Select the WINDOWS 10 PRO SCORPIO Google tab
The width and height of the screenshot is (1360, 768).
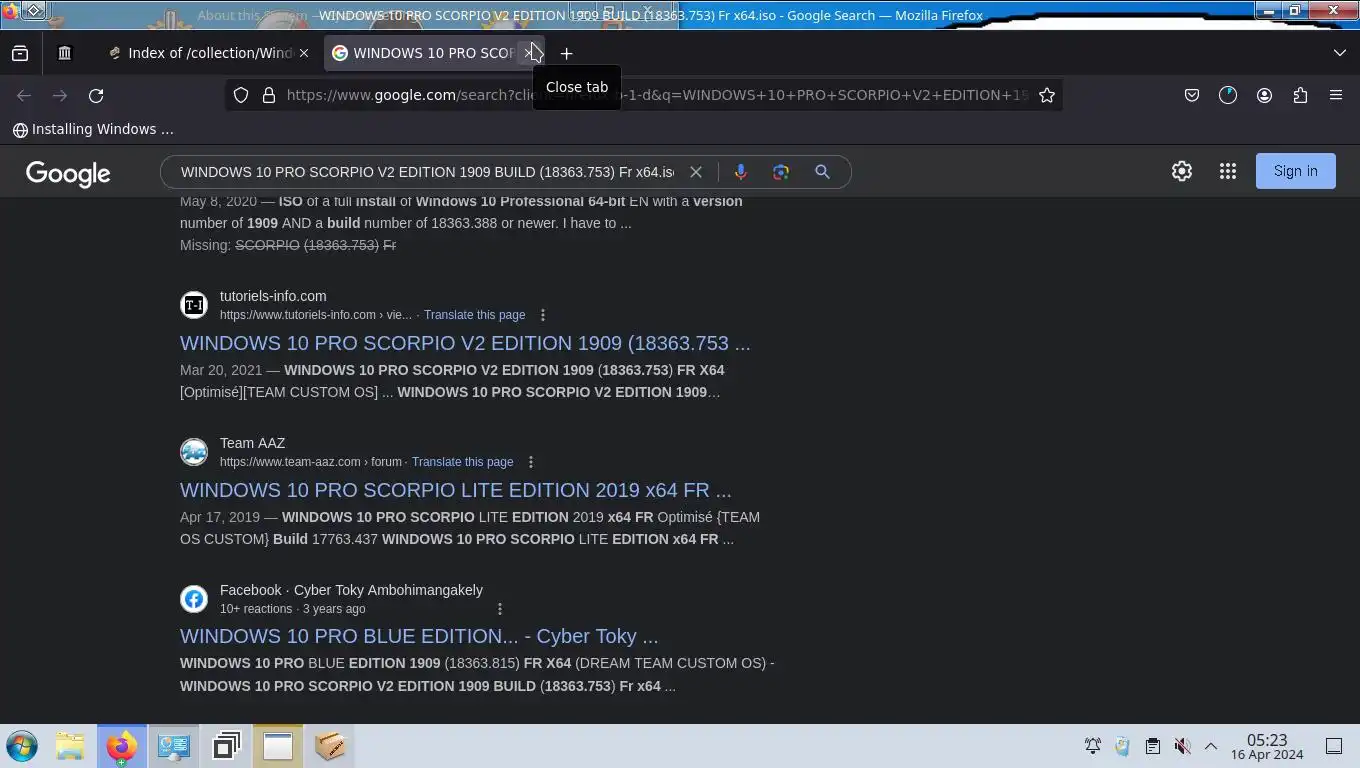click(x=424, y=53)
